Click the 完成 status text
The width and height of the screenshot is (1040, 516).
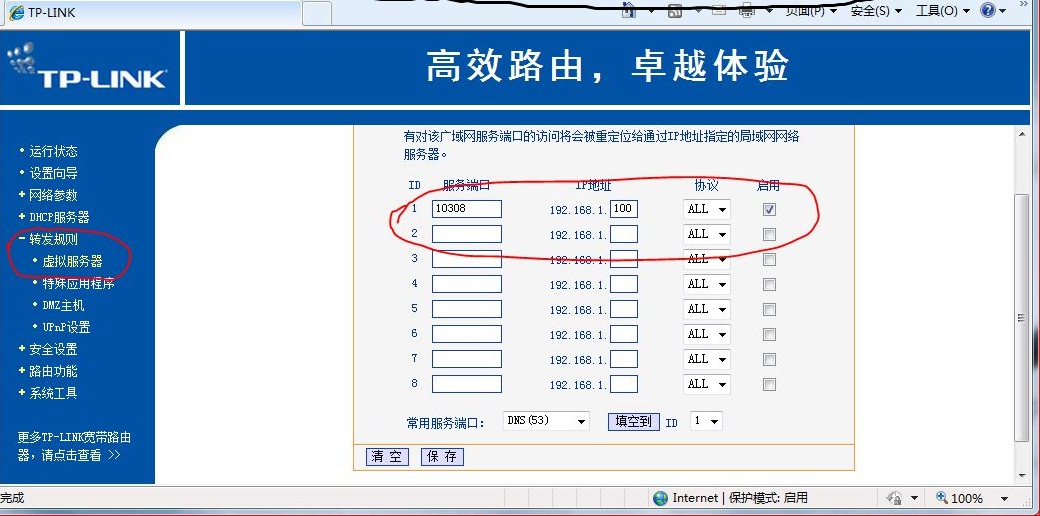tap(12, 498)
